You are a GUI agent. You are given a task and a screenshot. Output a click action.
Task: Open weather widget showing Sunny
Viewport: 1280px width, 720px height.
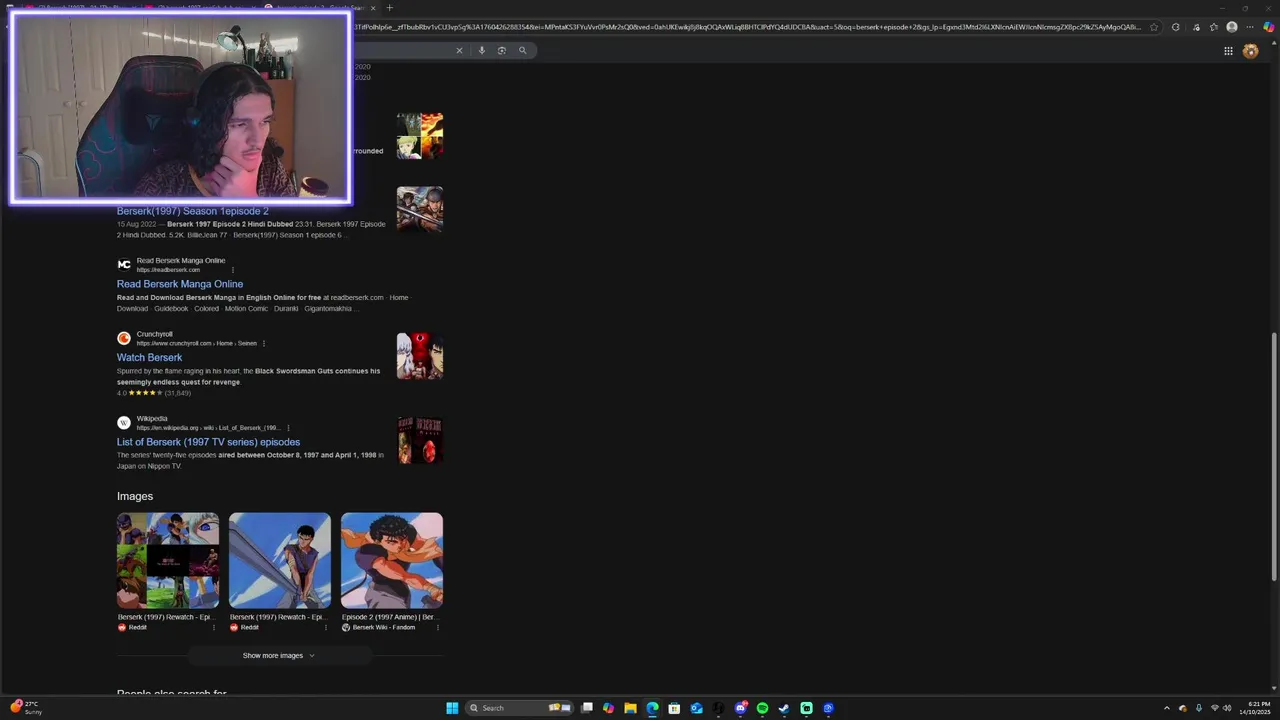[26, 708]
